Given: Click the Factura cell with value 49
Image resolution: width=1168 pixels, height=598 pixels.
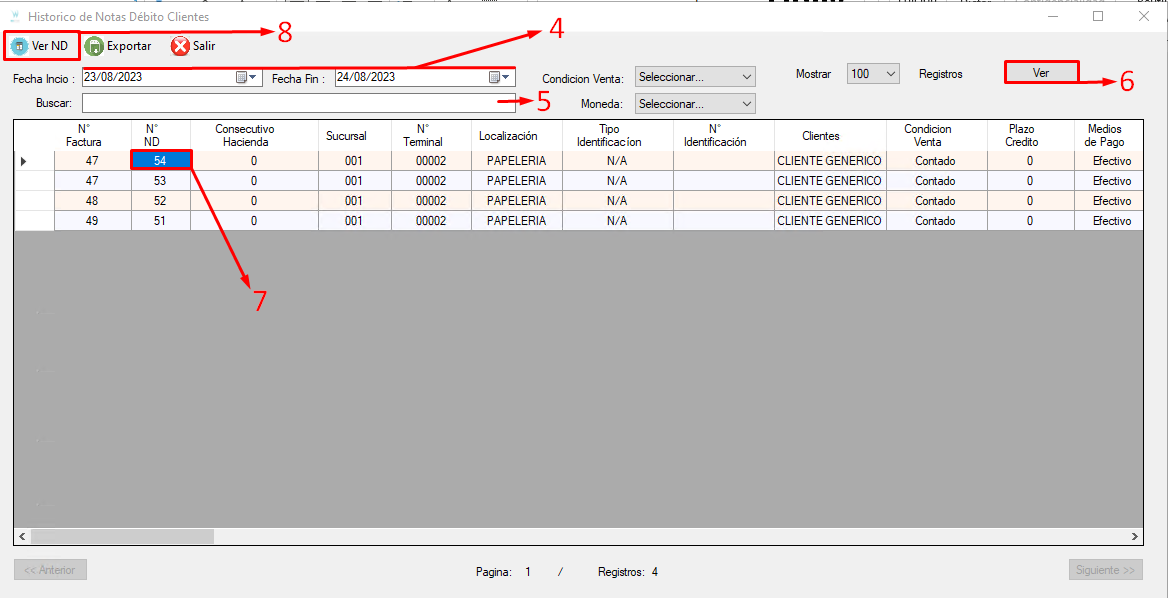Looking at the screenshot, I should [93, 220].
